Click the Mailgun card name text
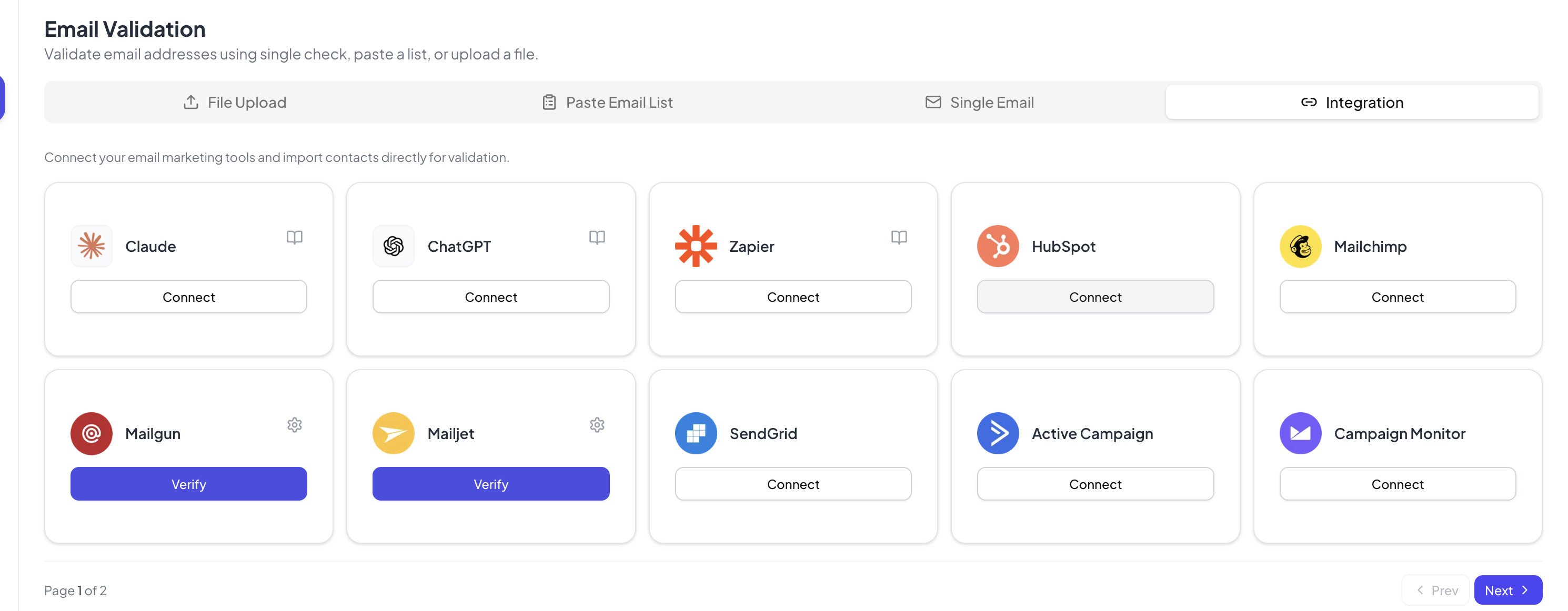The height and width of the screenshot is (611, 1568). pos(153,434)
